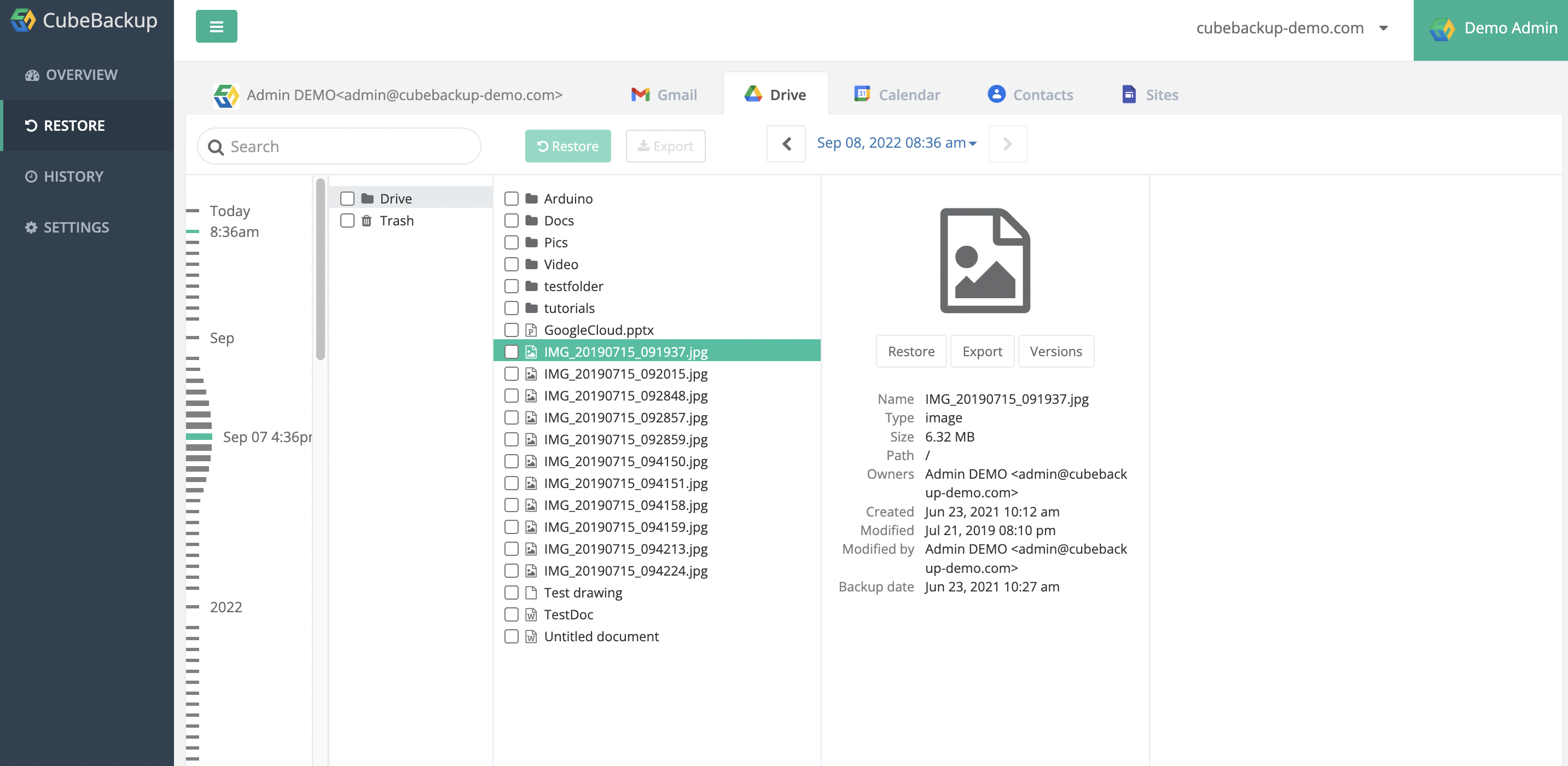Click the Calendar tab icon

coord(862,94)
